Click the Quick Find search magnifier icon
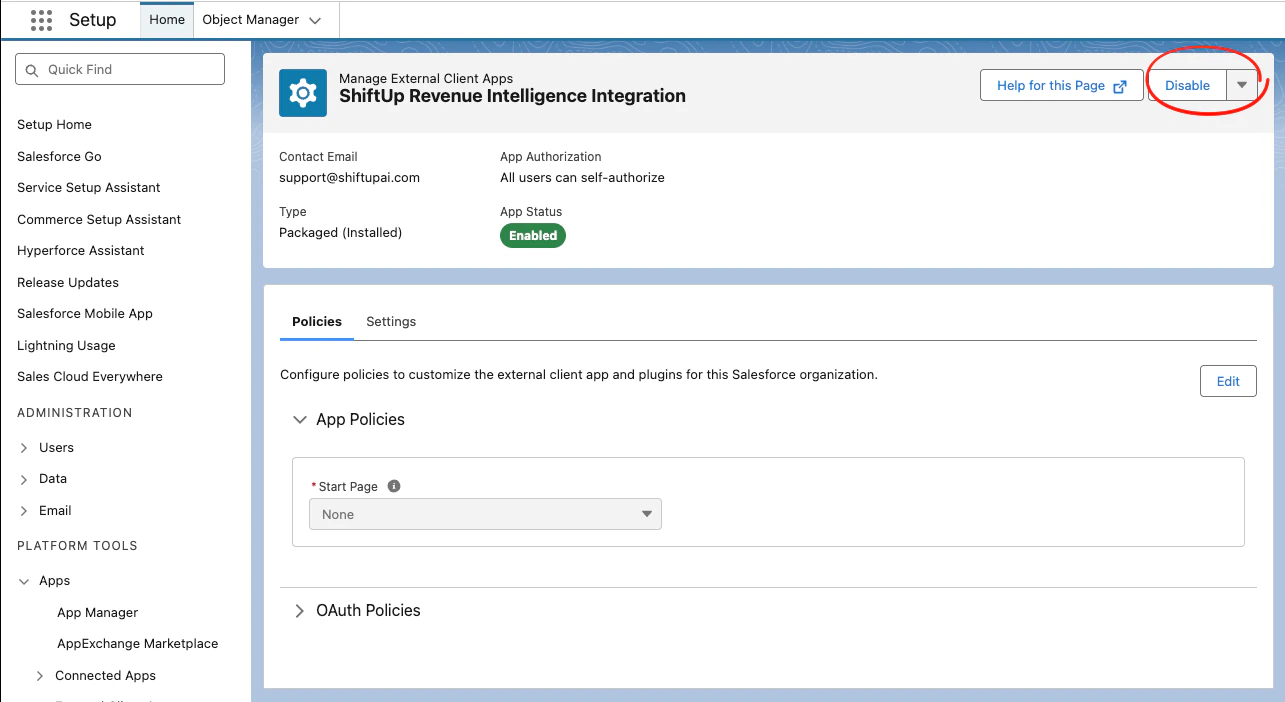 (x=33, y=70)
